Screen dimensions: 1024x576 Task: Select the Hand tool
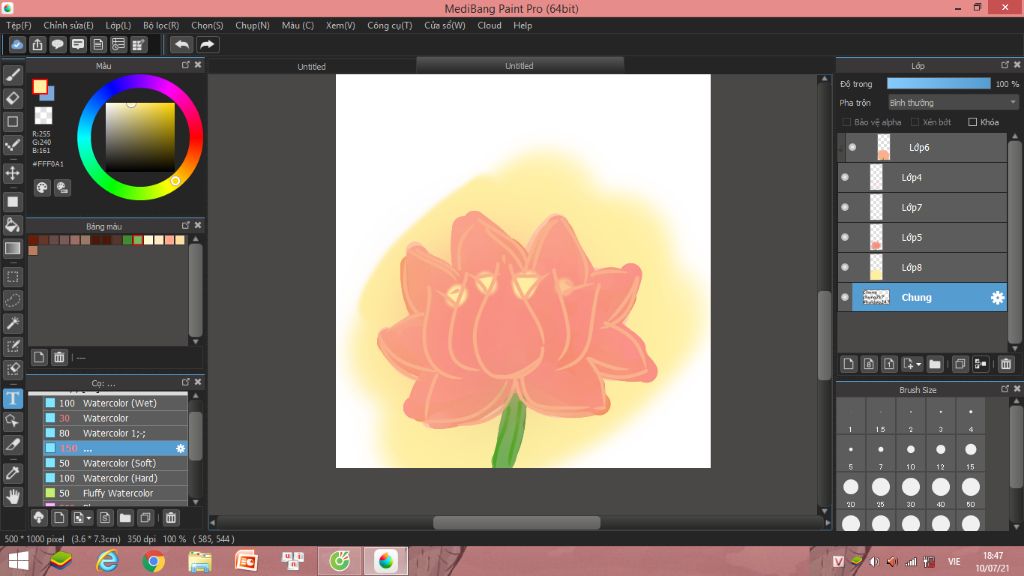tap(12, 496)
